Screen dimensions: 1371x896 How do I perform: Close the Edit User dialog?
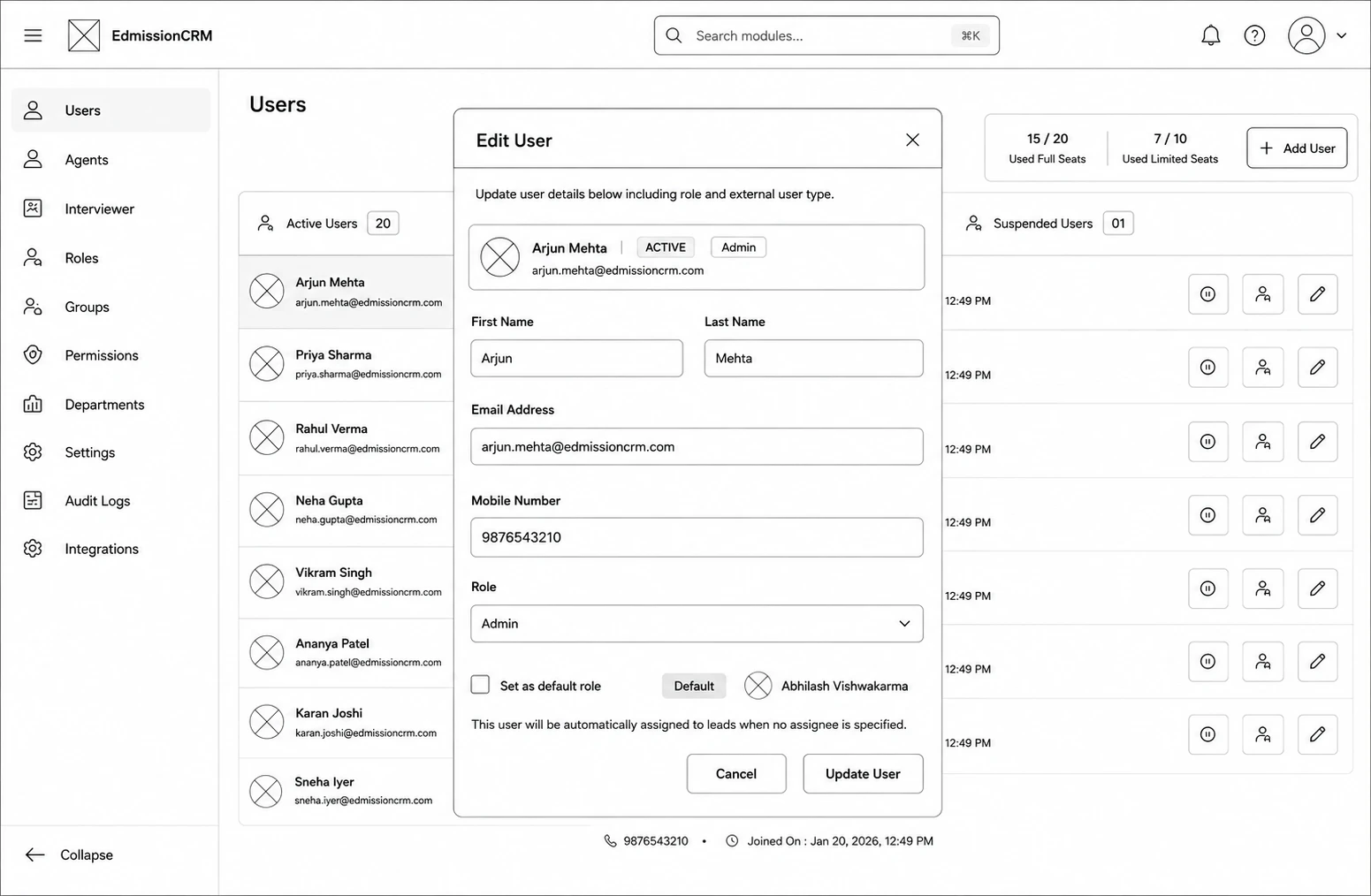tap(912, 140)
